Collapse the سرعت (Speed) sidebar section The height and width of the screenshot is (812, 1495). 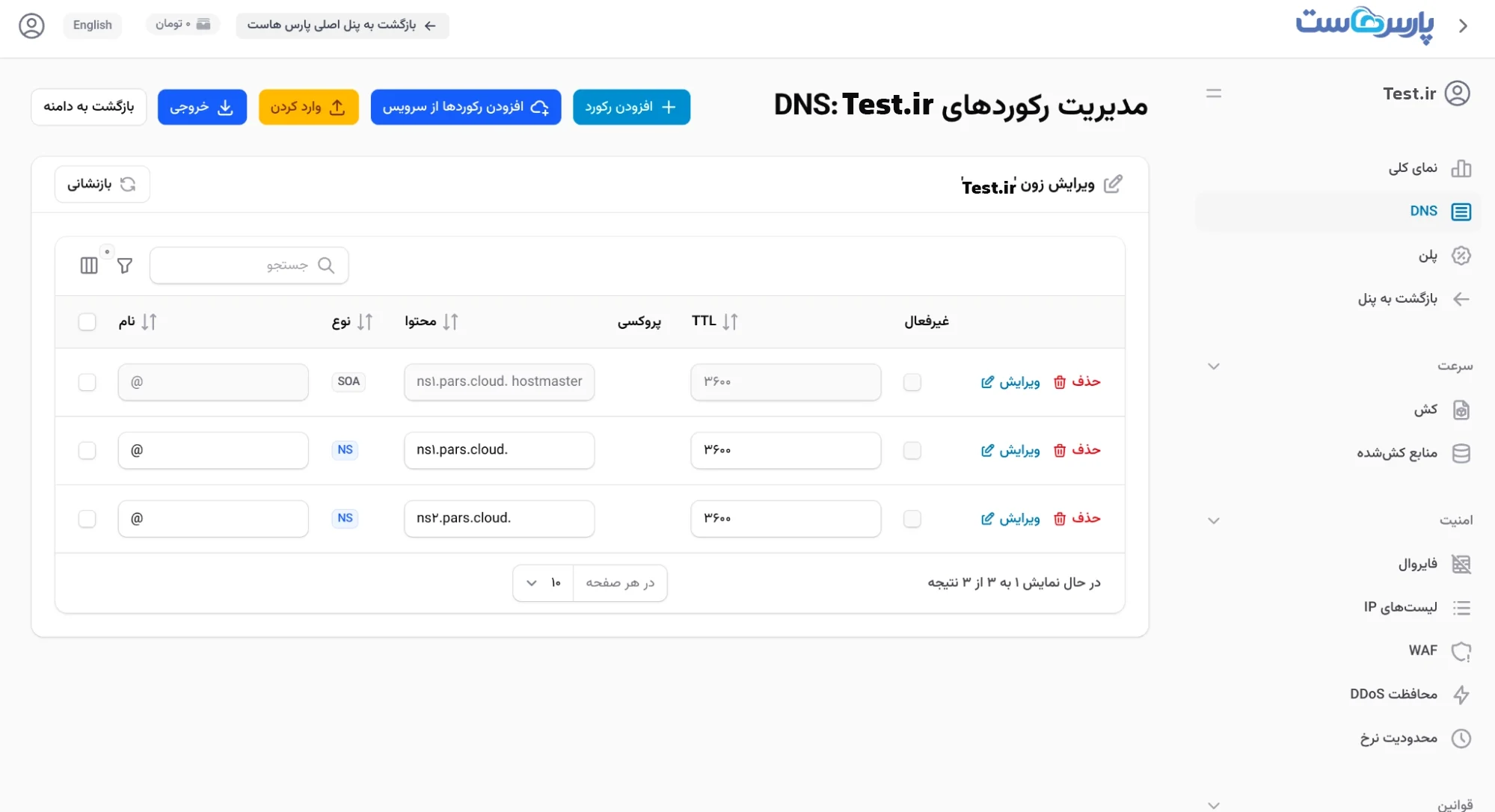click(1214, 366)
